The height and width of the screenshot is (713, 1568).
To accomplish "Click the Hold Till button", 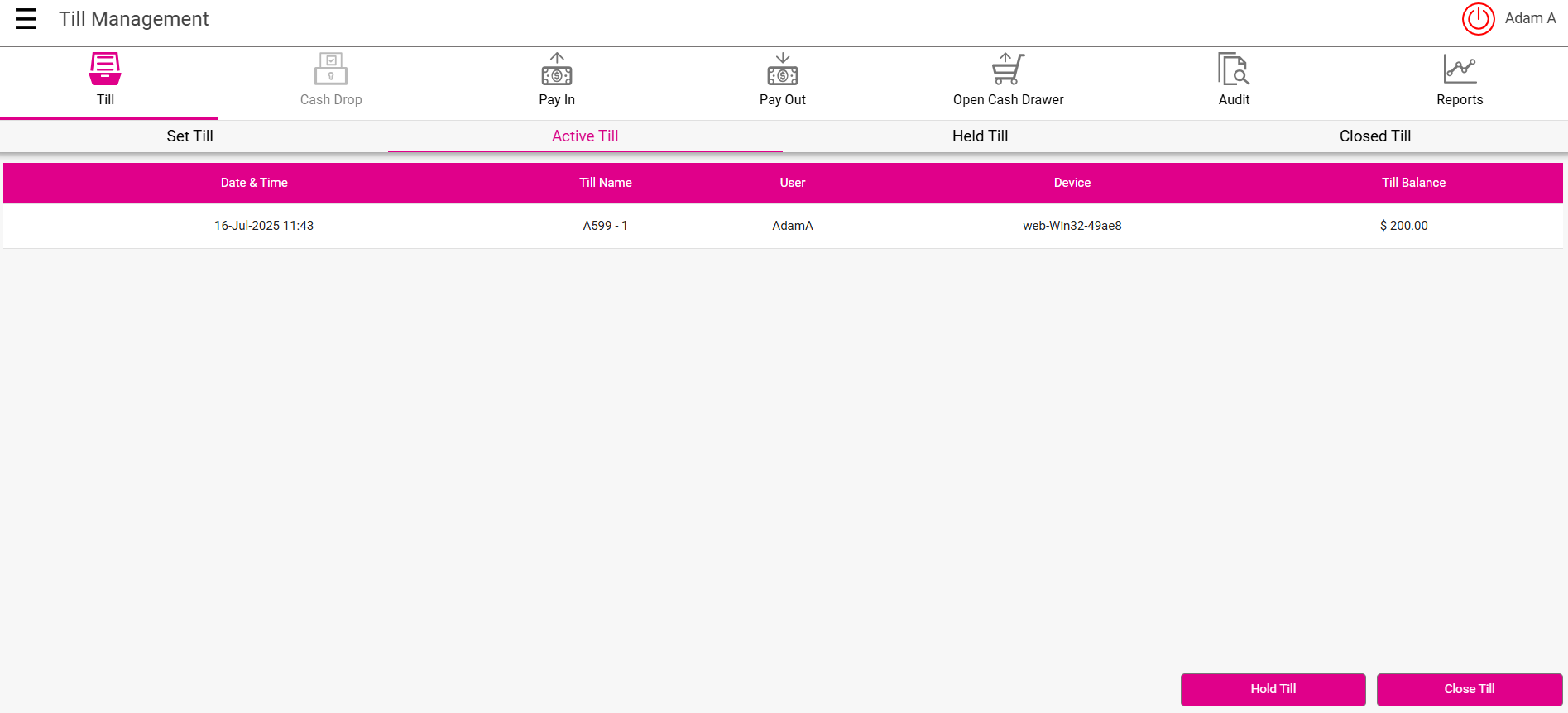I will (x=1273, y=689).
